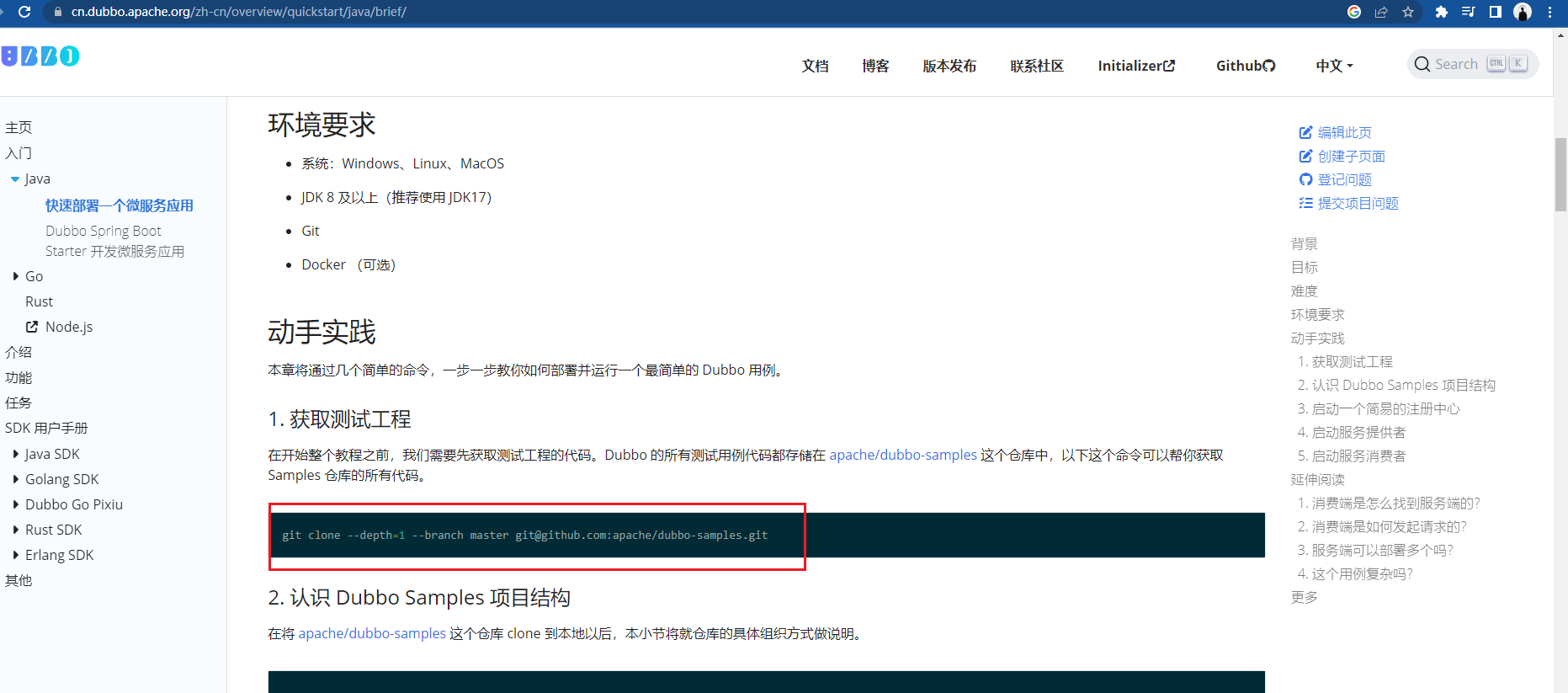Open the 博客 nav menu item
The height and width of the screenshot is (693, 1568).
click(875, 66)
